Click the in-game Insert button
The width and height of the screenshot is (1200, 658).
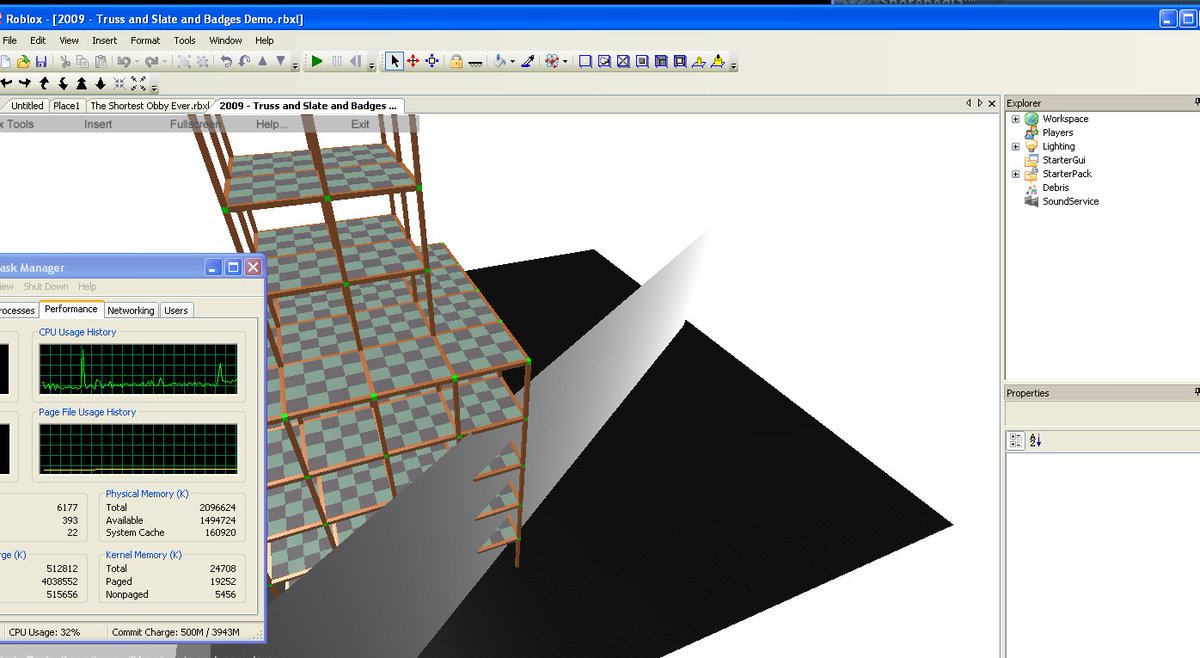click(x=98, y=124)
